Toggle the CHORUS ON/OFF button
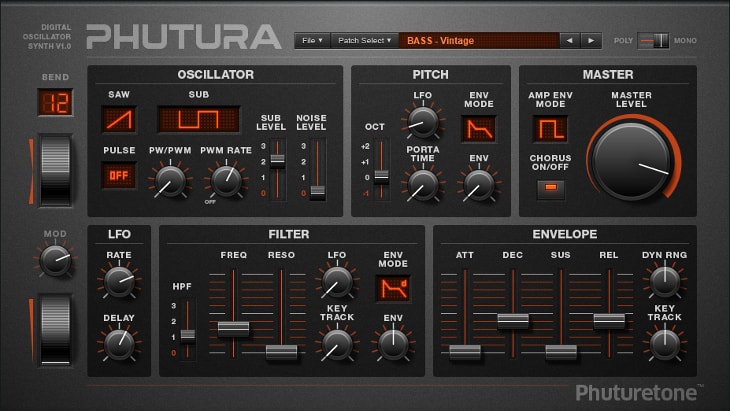Image resolution: width=730 pixels, height=411 pixels. tap(550, 188)
